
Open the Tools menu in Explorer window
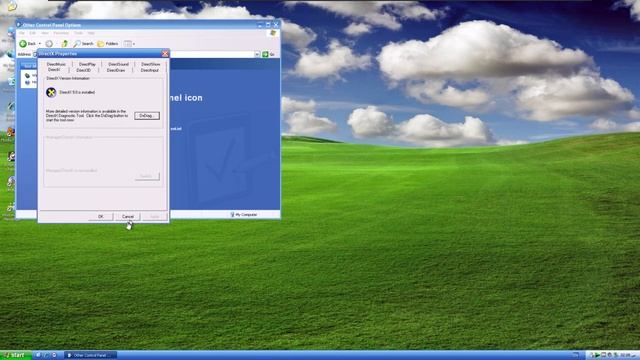pos(78,33)
